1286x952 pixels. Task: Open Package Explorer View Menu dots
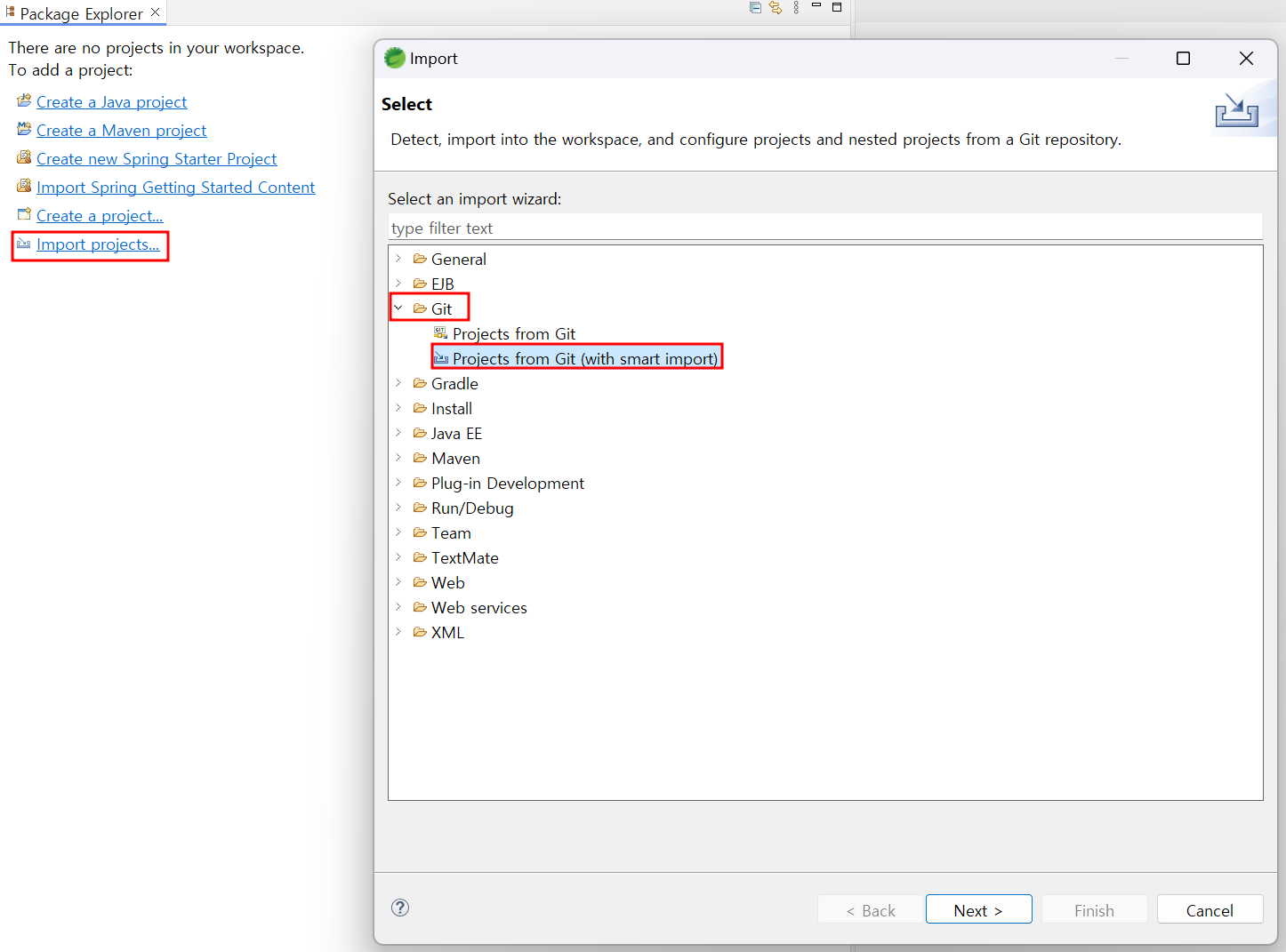point(796,8)
